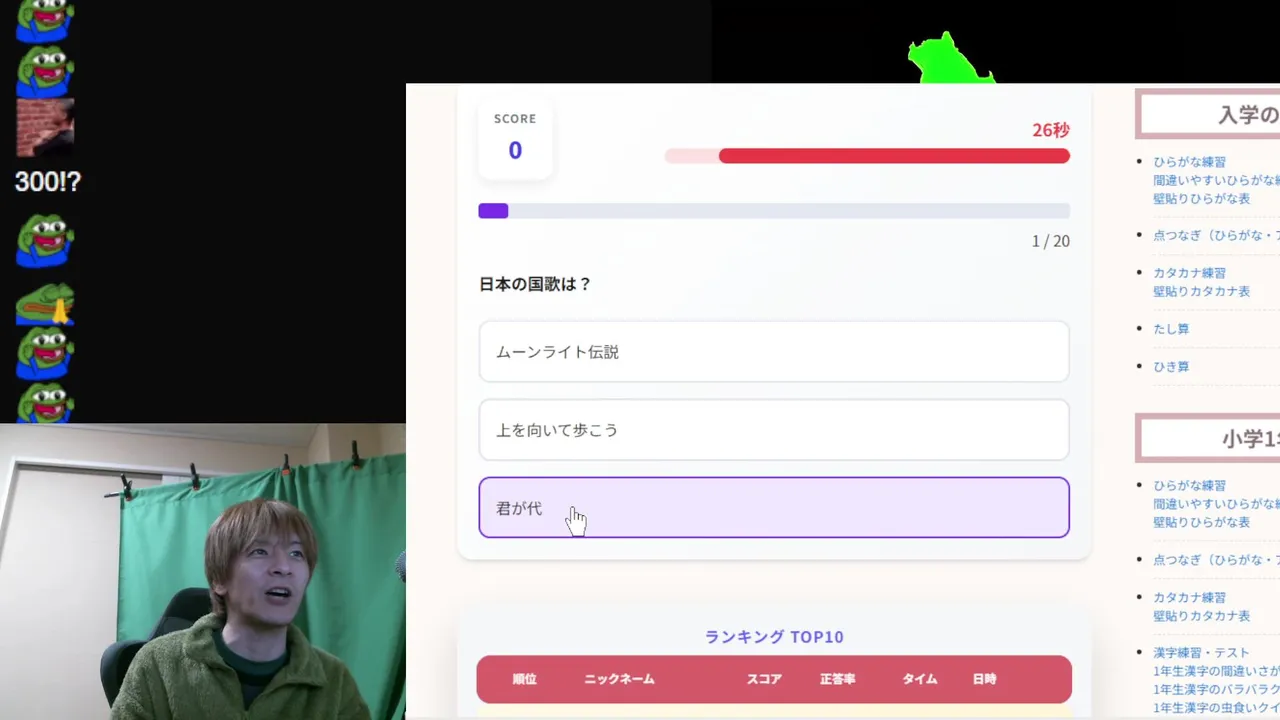Viewport: 1280px width, 720px height.
Task: Click the 1 / 20 question counter
Action: (1051, 241)
